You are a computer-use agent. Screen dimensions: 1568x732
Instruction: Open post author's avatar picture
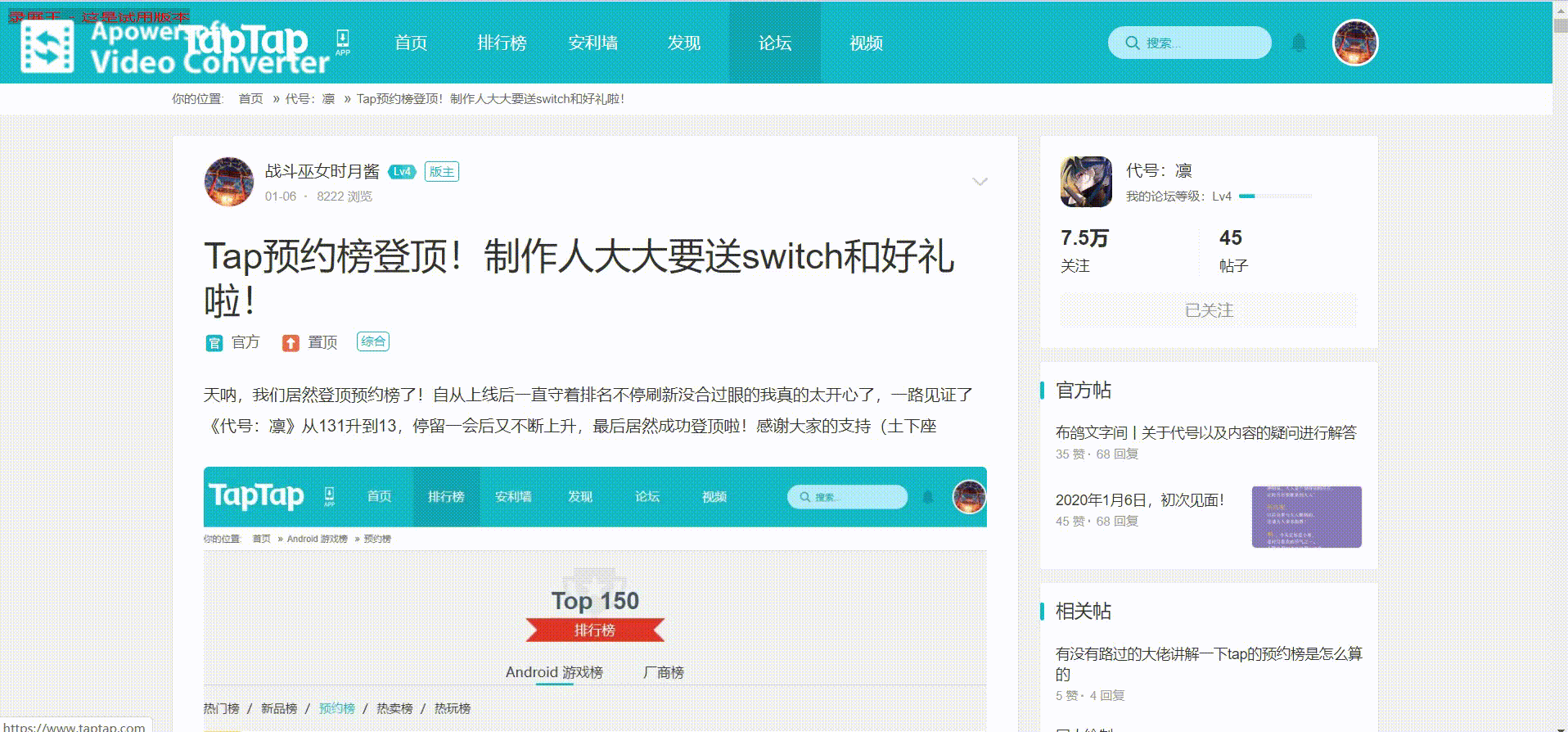(x=229, y=182)
